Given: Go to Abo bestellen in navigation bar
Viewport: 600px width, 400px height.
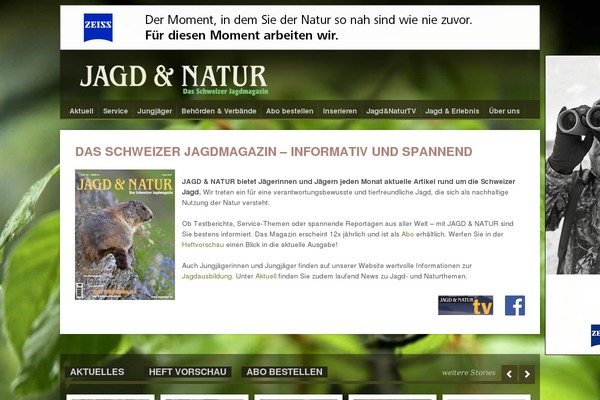Looking at the screenshot, I should 290,111.
